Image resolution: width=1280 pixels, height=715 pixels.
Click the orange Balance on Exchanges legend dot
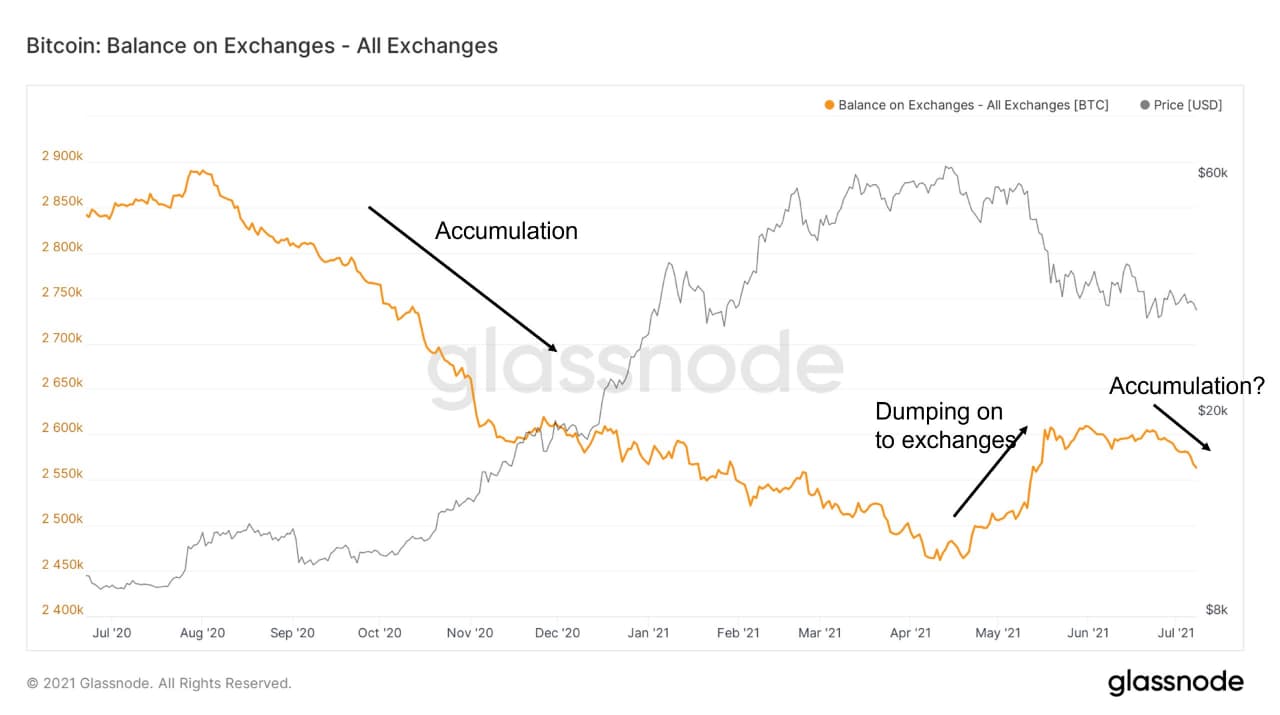pyautogui.click(x=830, y=105)
